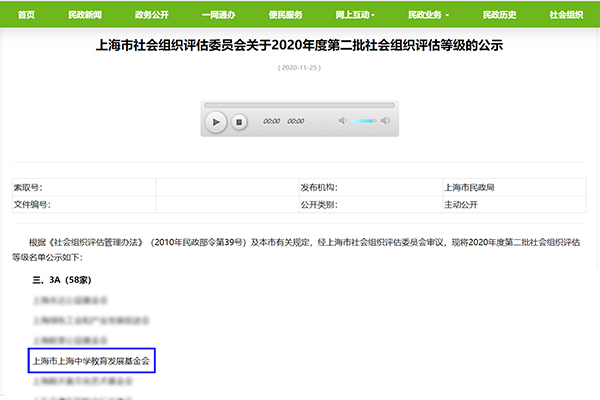Viewport: 600px width, 400px height.
Task: Click the publish date 2020-11-25
Action: (x=299, y=68)
